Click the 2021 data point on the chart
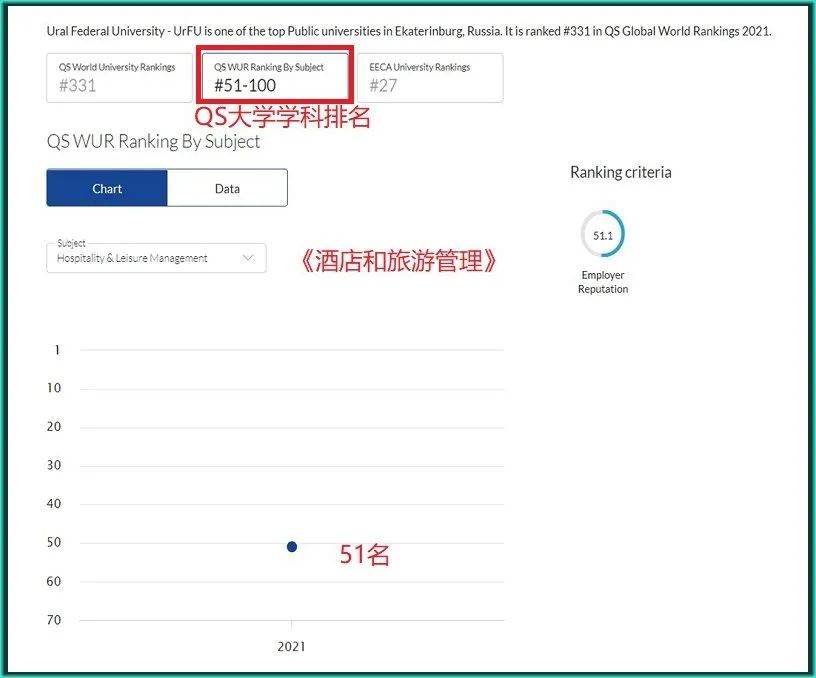Viewport: 816px width, 678px height. point(292,546)
